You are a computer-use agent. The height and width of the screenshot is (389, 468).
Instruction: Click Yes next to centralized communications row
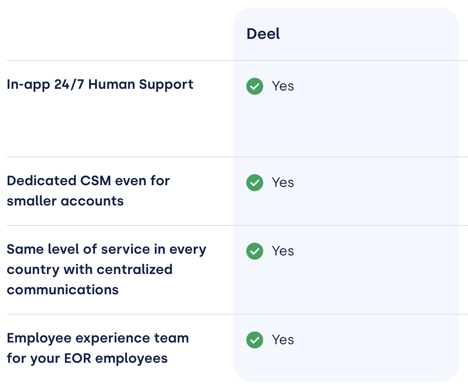coord(283,251)
